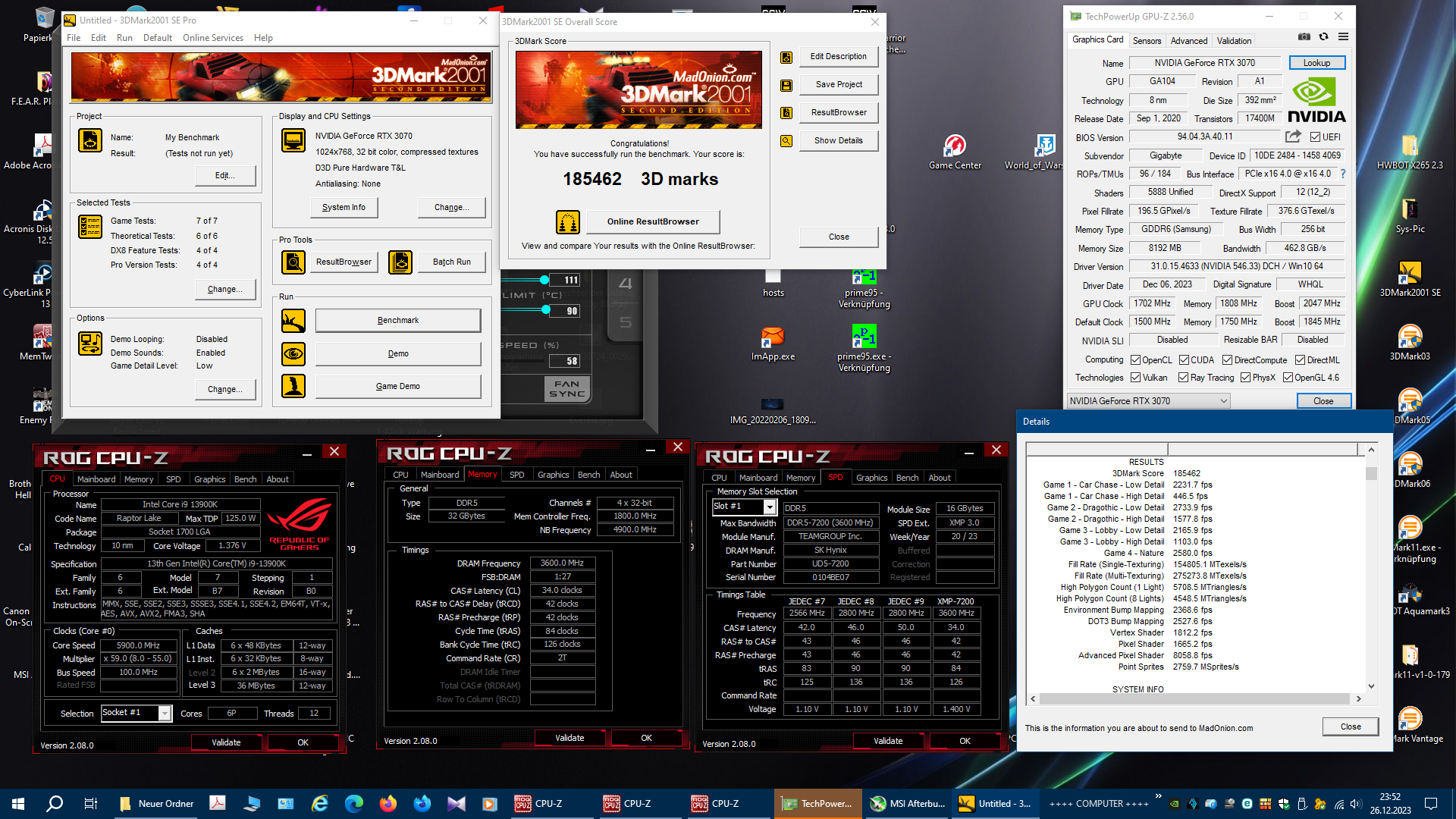Click the Details vertical scrollbar down arrow
This screenshot has width=1456, height=819.
1371,686
